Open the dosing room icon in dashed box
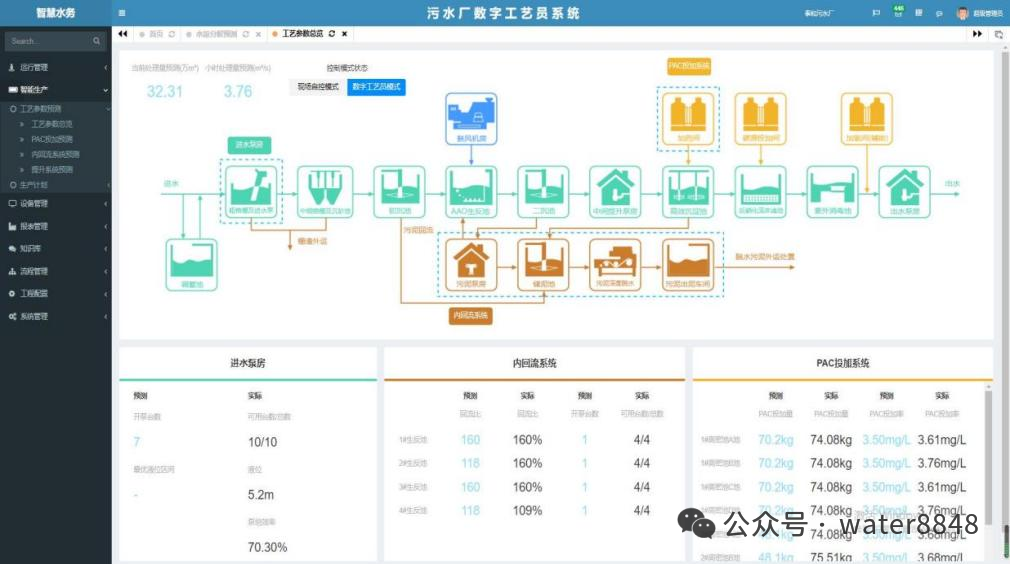This screenshot has height=564, width=1010. (688, 118)
